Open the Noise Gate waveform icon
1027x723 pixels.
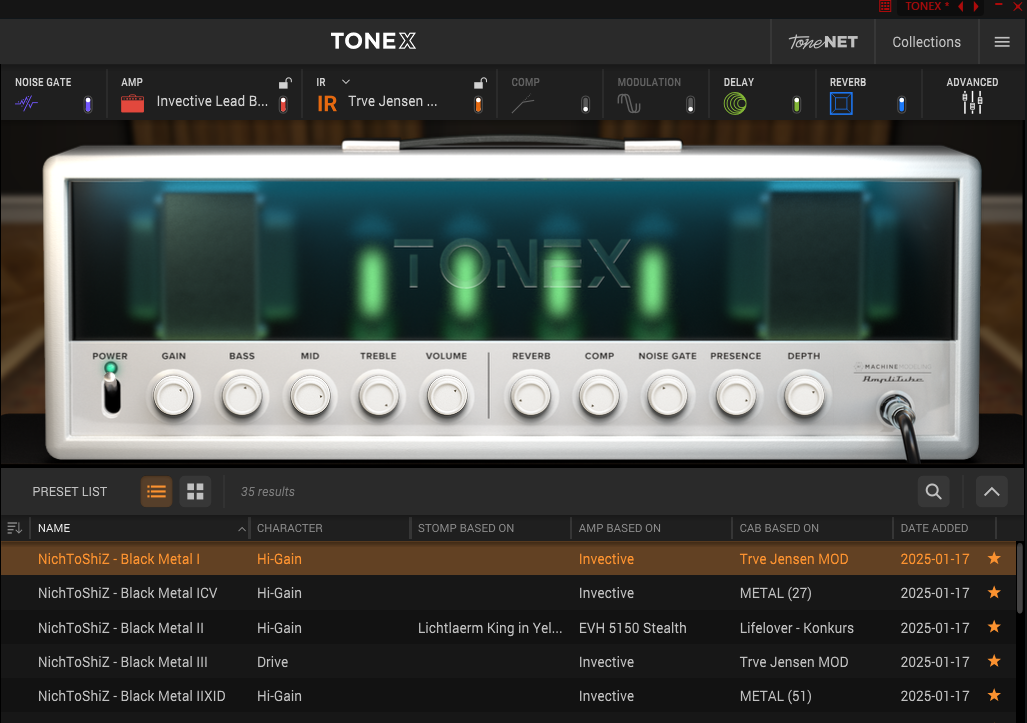click(x=26, y=103)
